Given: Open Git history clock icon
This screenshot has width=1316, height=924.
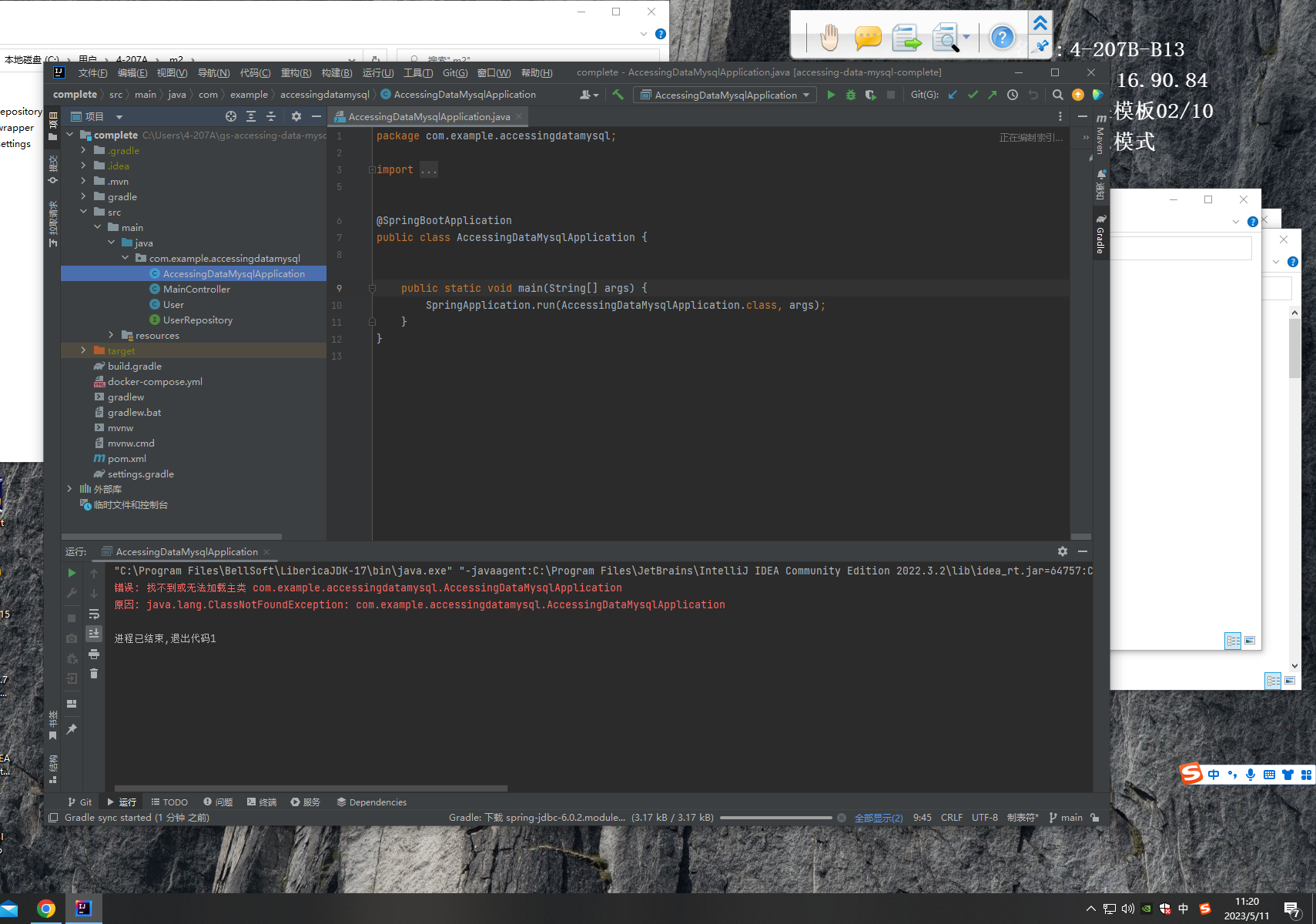Looking at the screenshot, I should tap(1013, 95).
